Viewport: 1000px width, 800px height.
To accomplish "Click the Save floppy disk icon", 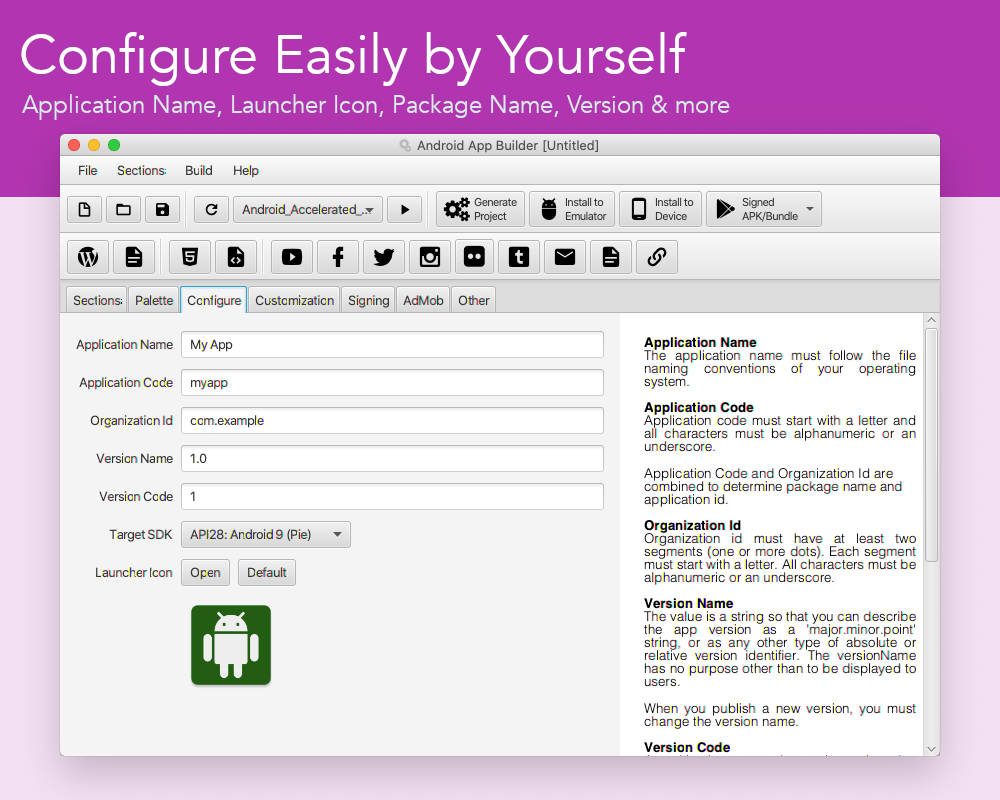I will coord(162,209).
